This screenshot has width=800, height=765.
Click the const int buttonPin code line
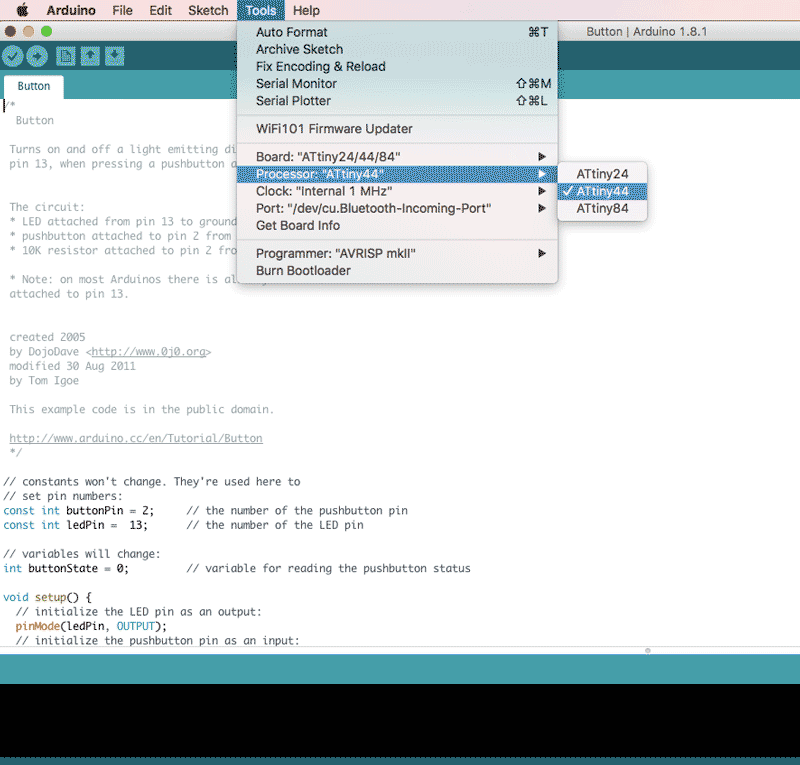(205, 511)
